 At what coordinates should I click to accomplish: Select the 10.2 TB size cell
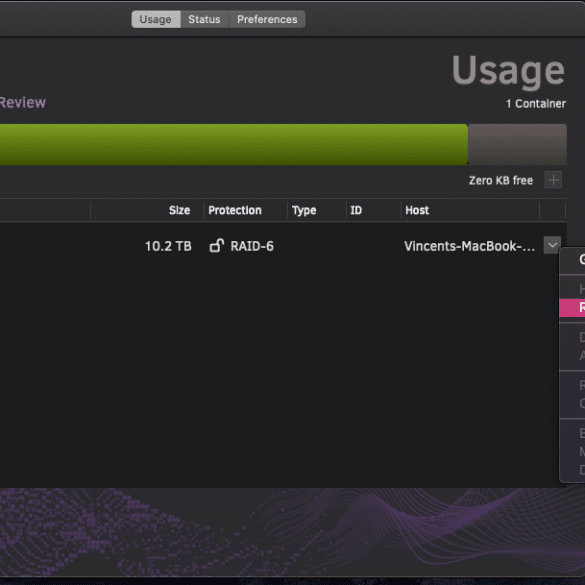(168, 246)
